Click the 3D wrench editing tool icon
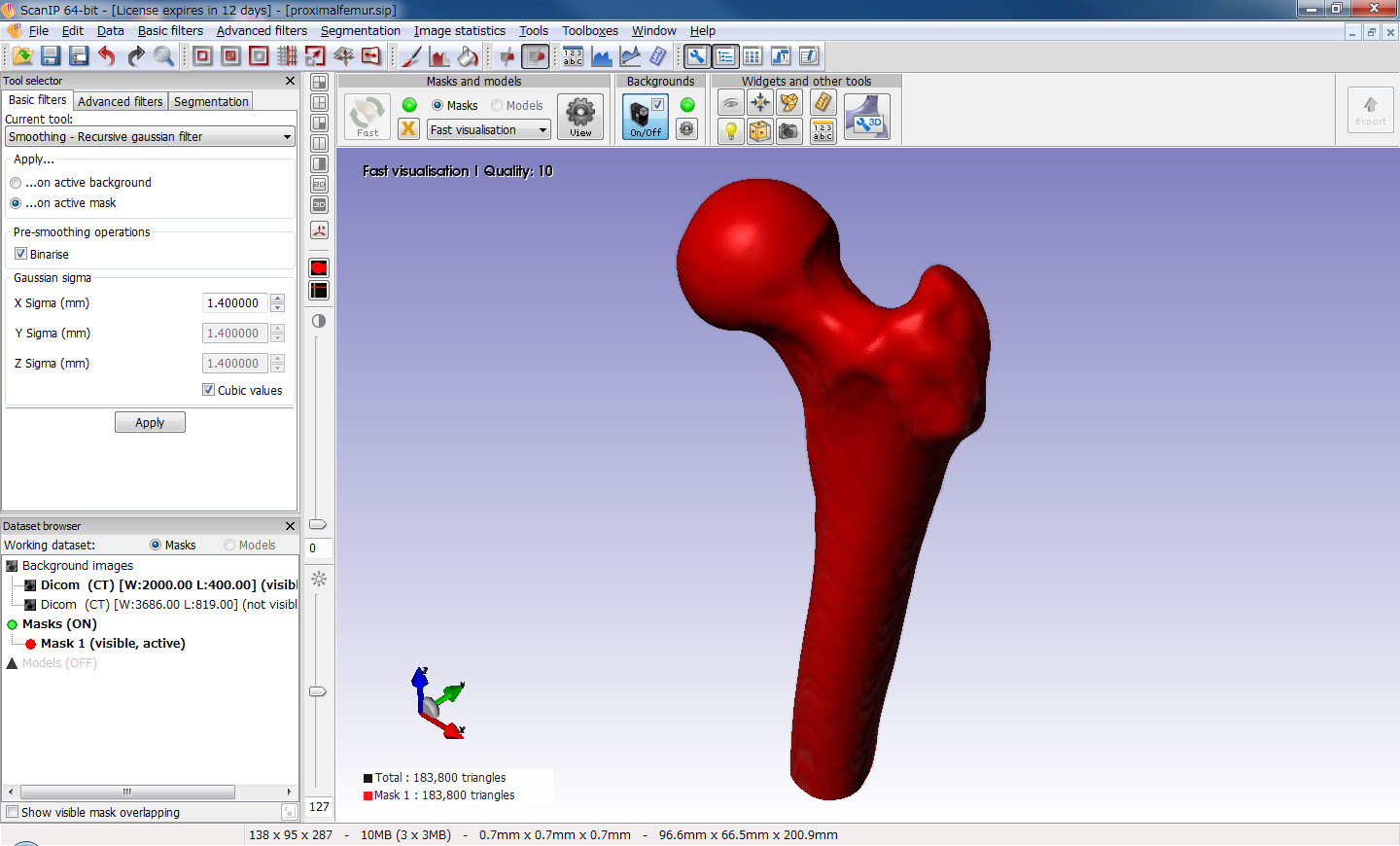Screen dimensions: 1400x846 click(867, 117)
